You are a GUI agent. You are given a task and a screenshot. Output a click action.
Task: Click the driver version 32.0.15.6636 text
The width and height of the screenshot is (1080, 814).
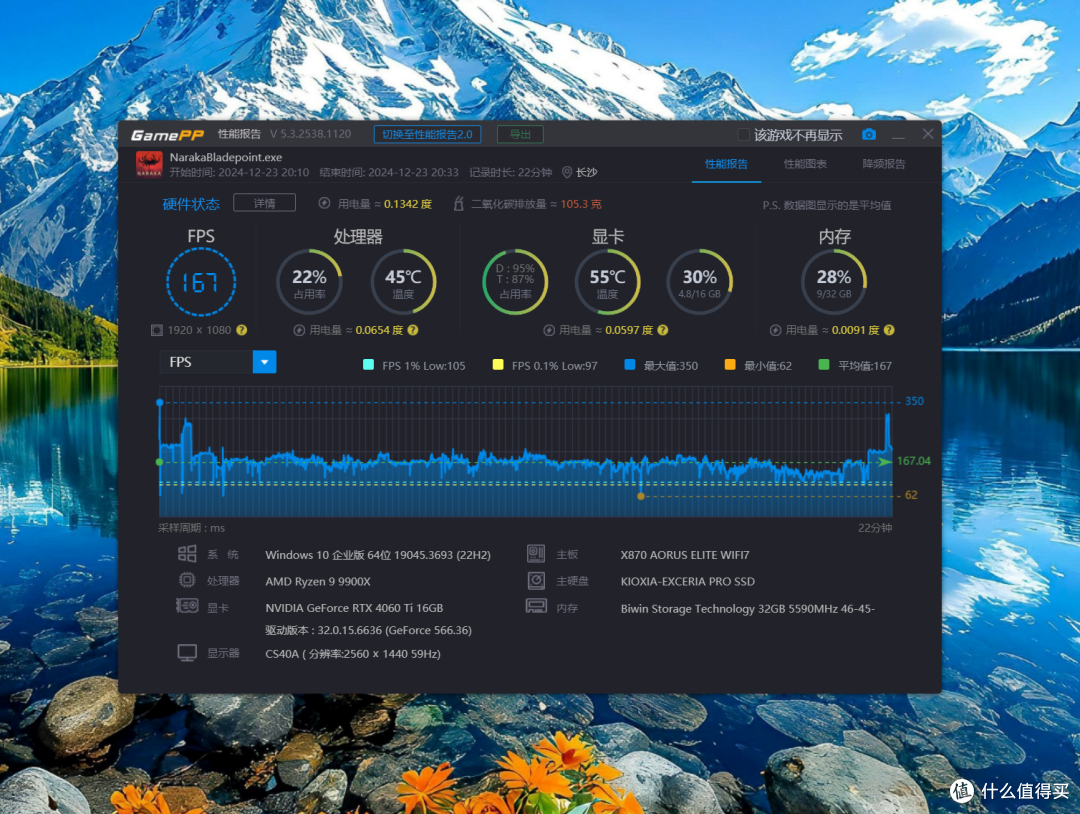[368, 630]
